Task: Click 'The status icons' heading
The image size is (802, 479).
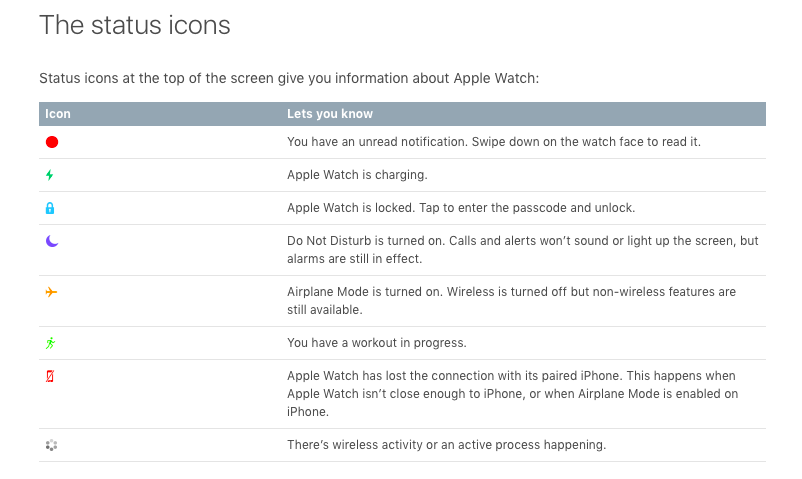Action: (x=135, y=25)
